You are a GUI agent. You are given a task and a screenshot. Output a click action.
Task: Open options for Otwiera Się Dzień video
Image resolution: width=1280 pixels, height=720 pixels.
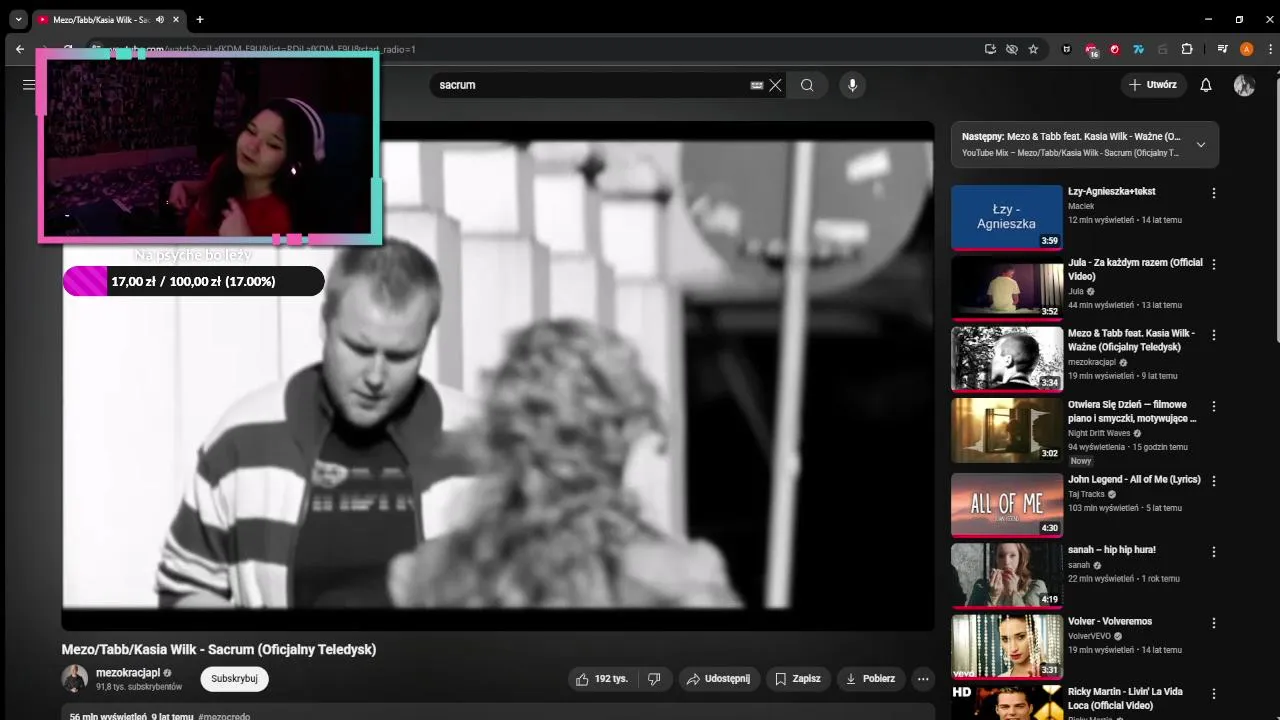(1214, 407)
